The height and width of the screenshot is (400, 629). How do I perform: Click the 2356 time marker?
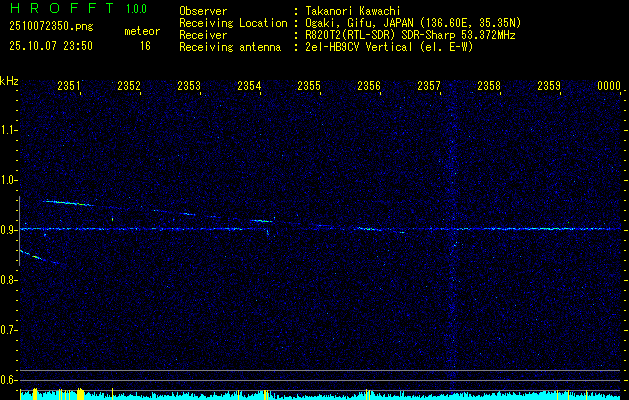(369, 86)
